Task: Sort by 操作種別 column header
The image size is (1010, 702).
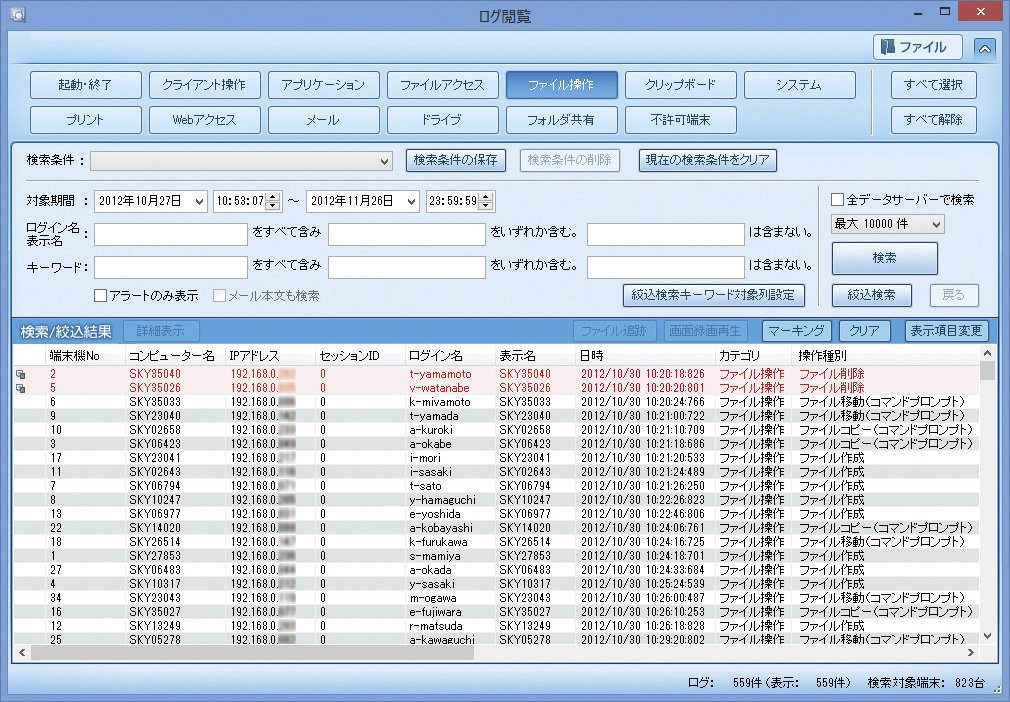Action: (886, 356)
